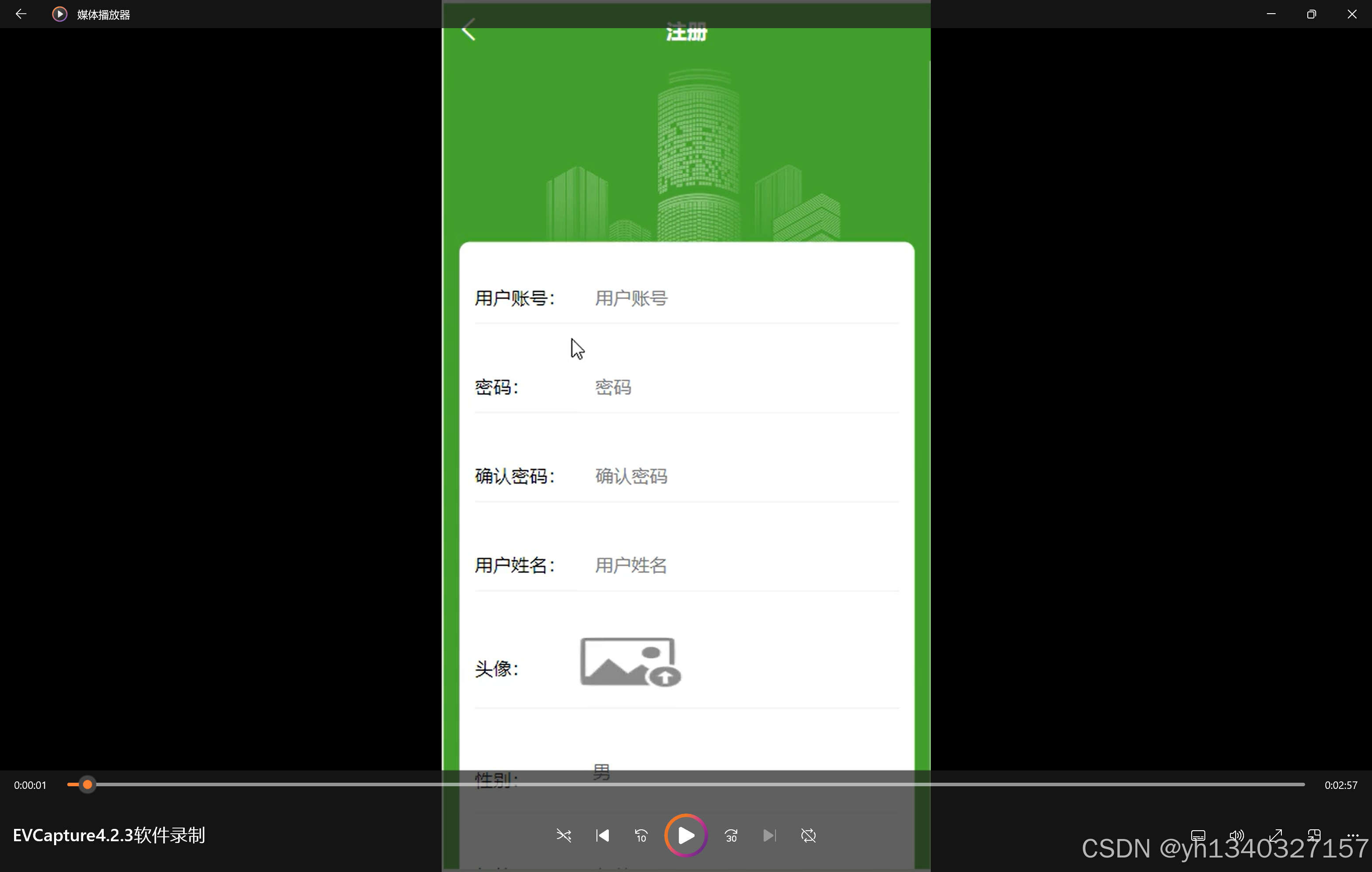
Task: Click the 媒体播放器 title text
Action: click(x=103, y=15)
